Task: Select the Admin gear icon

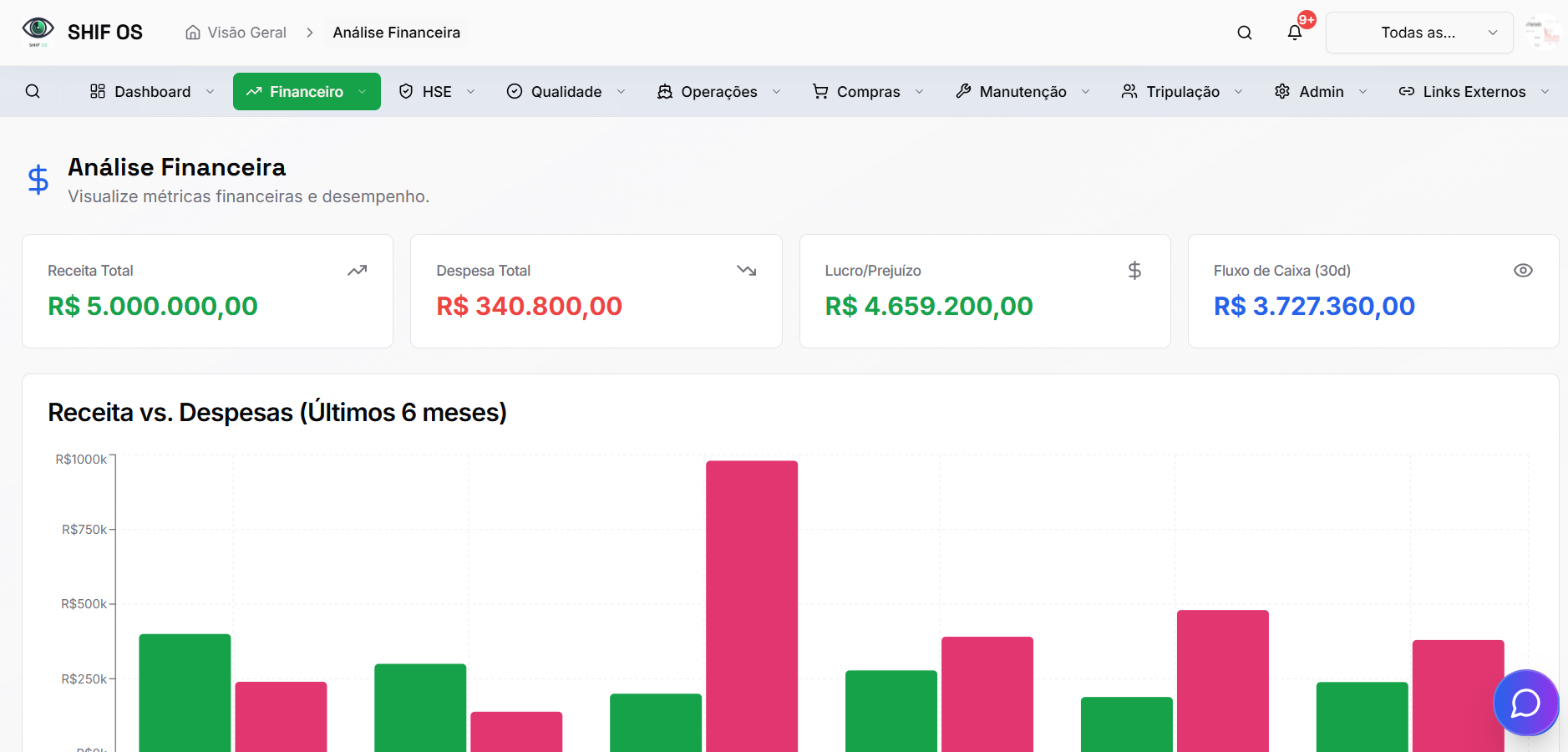Action: click(x=1284, y=91)
